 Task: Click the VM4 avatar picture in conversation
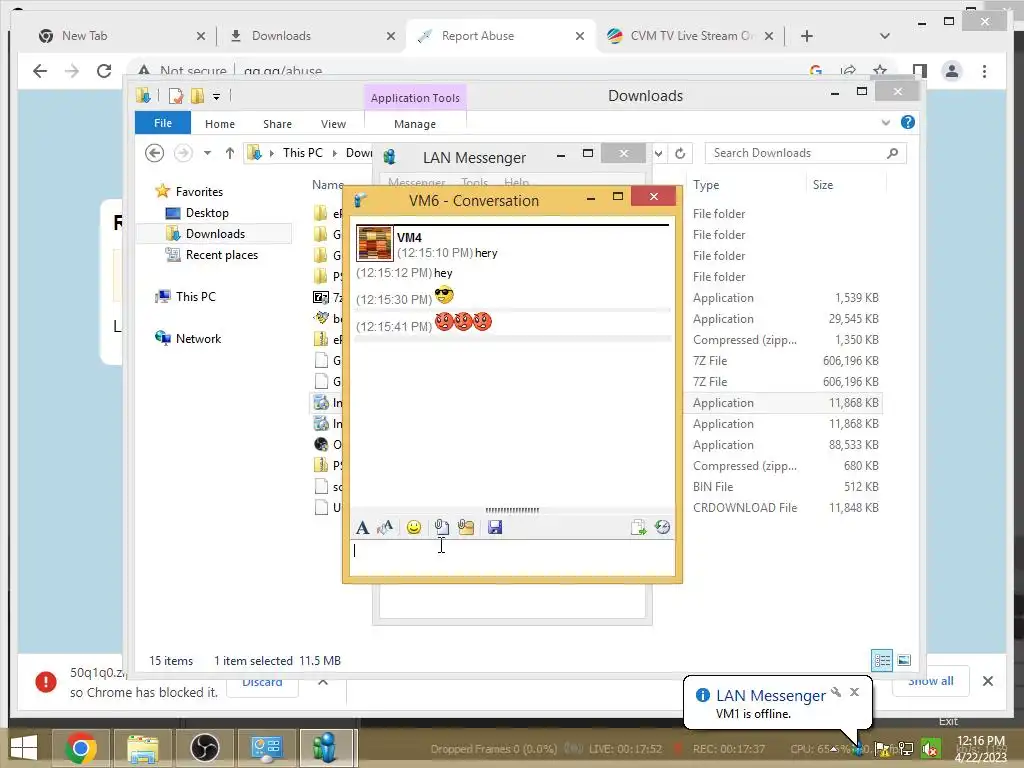pyautogui.click(x=375, y=243)
